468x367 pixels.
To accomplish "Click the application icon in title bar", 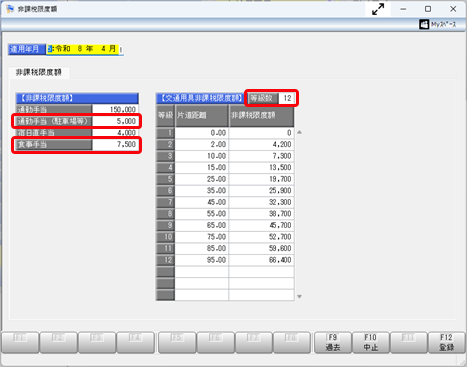I will (10, 9).
